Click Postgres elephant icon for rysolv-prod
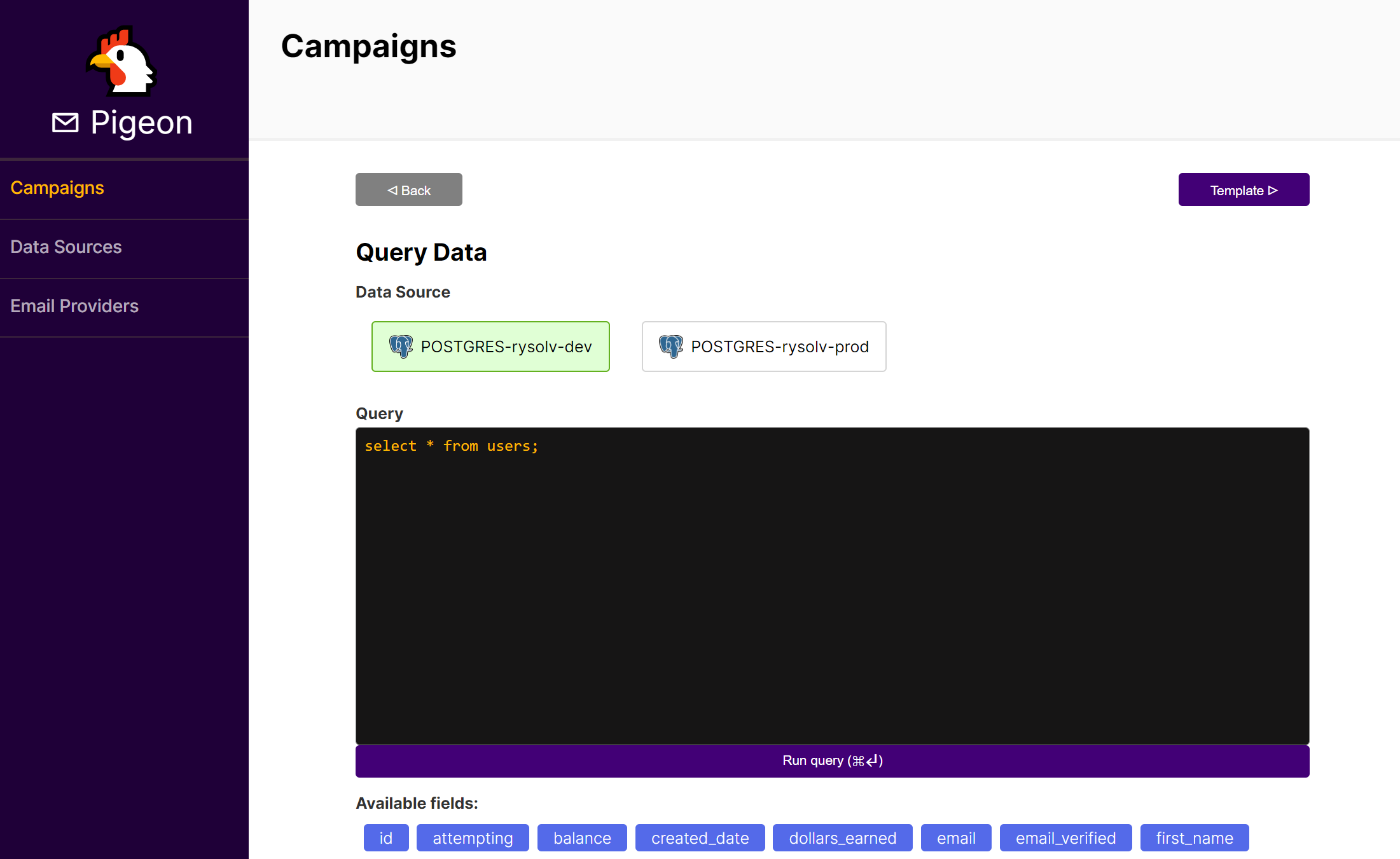Viewport: 1400px width, 859px height. point(671,347)
